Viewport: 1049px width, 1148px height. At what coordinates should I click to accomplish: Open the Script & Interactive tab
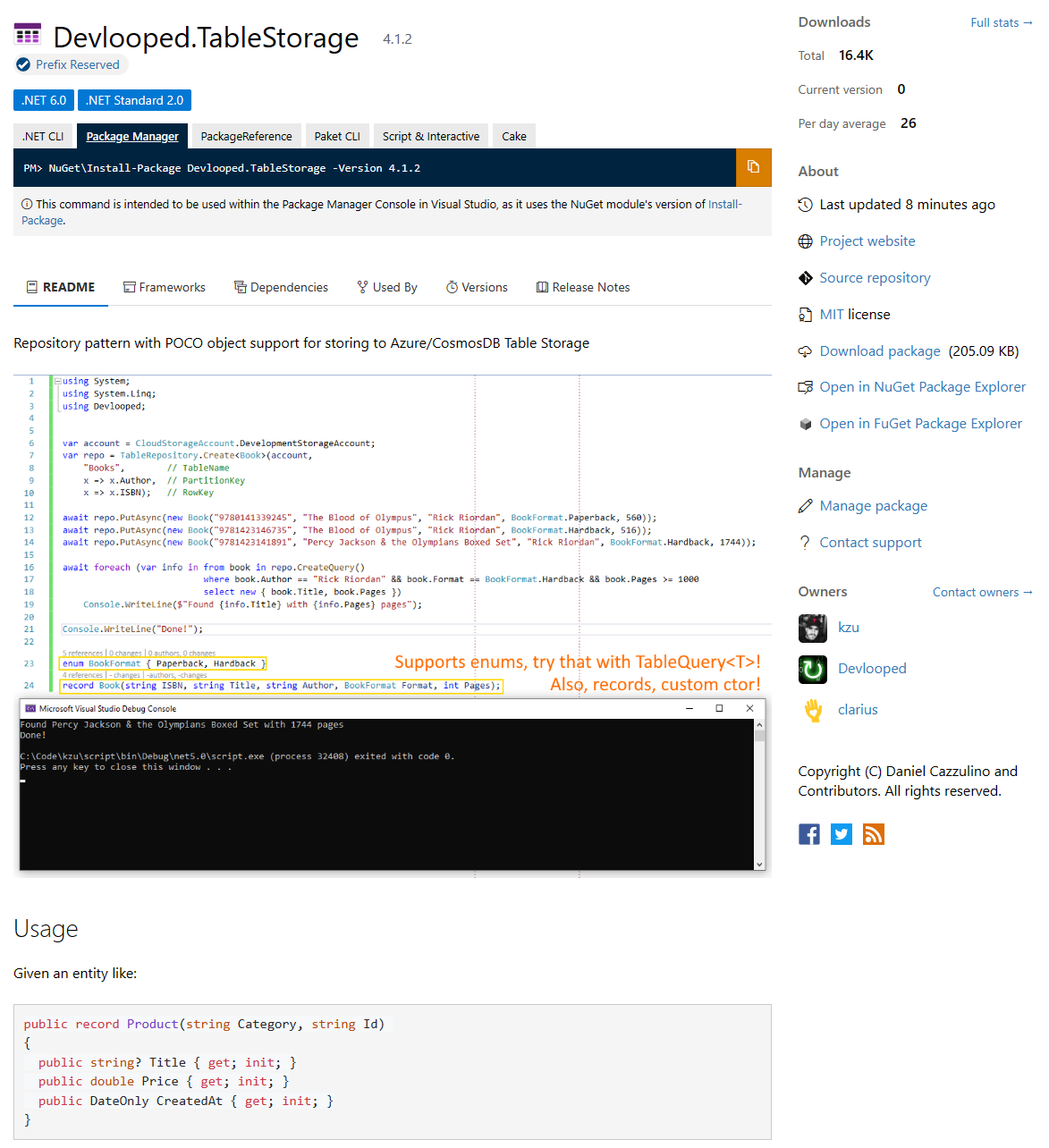[x=431, y=136]
